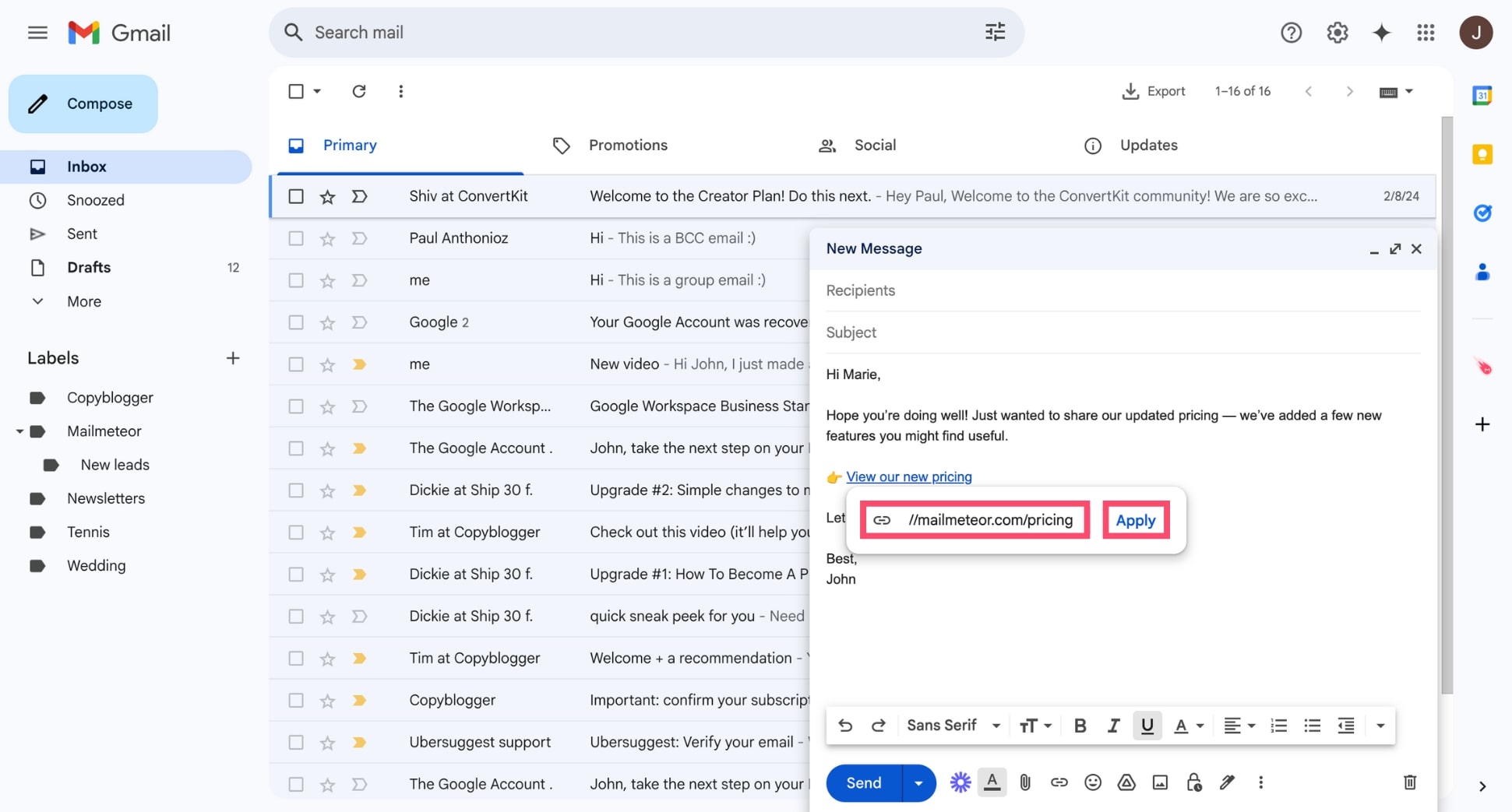
Task: Open the text color picker
Action: tap(1188, 726)
